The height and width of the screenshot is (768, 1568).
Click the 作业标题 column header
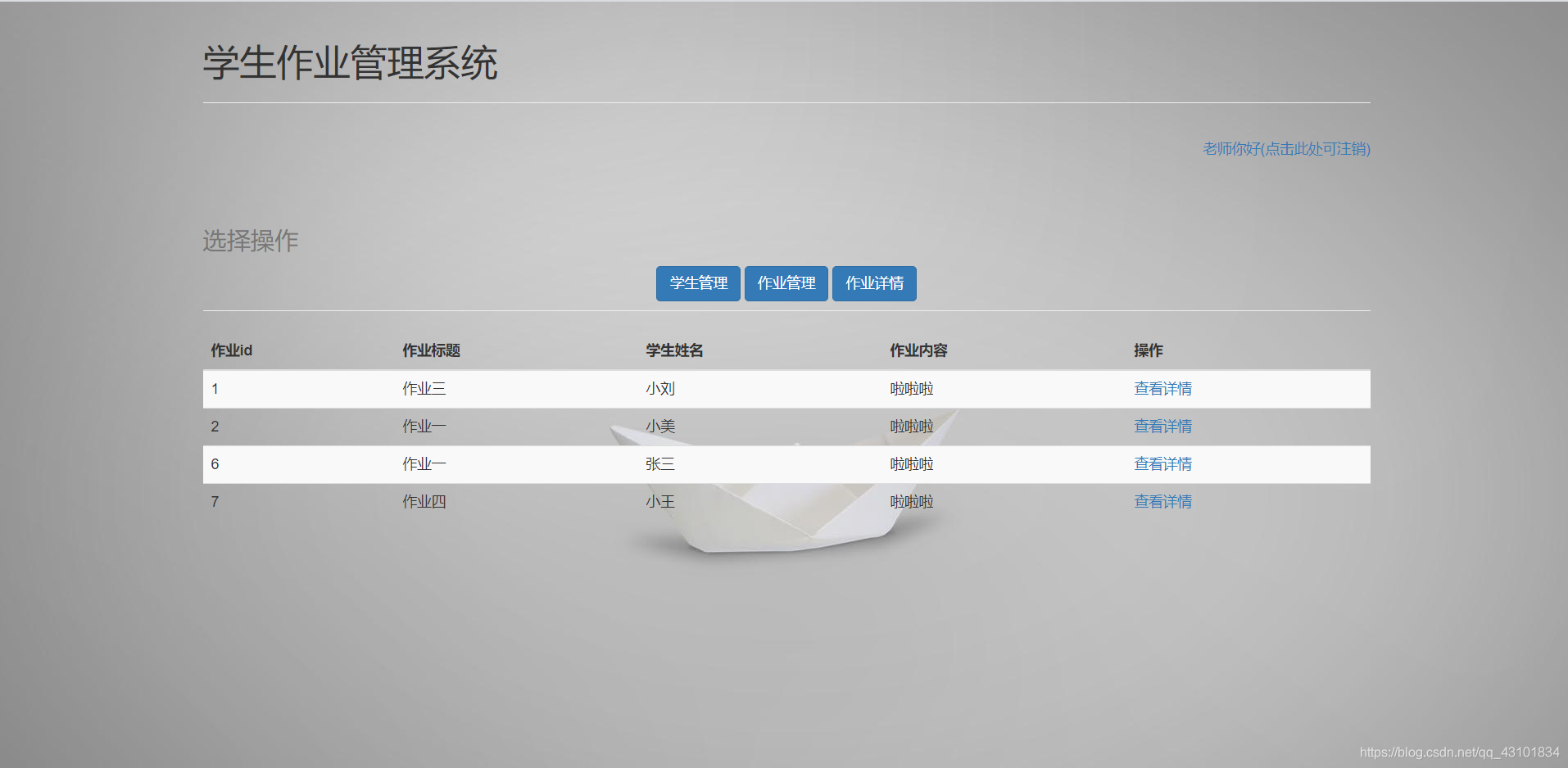(431, 350)
